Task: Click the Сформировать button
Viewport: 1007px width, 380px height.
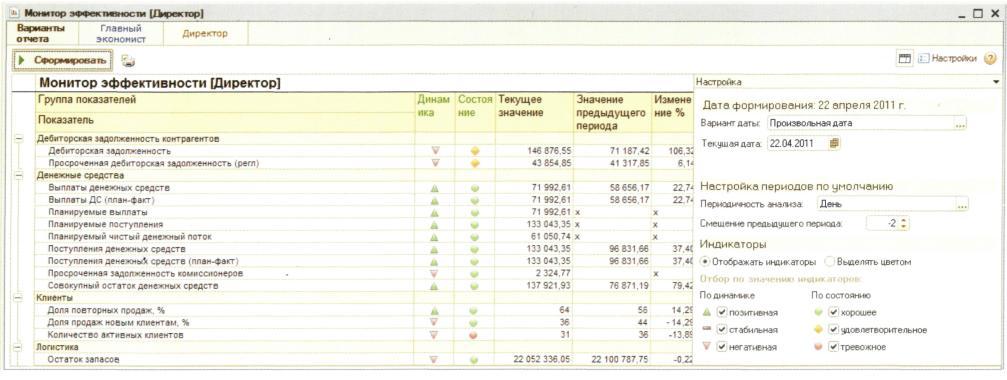Action: tap(62, 60)
